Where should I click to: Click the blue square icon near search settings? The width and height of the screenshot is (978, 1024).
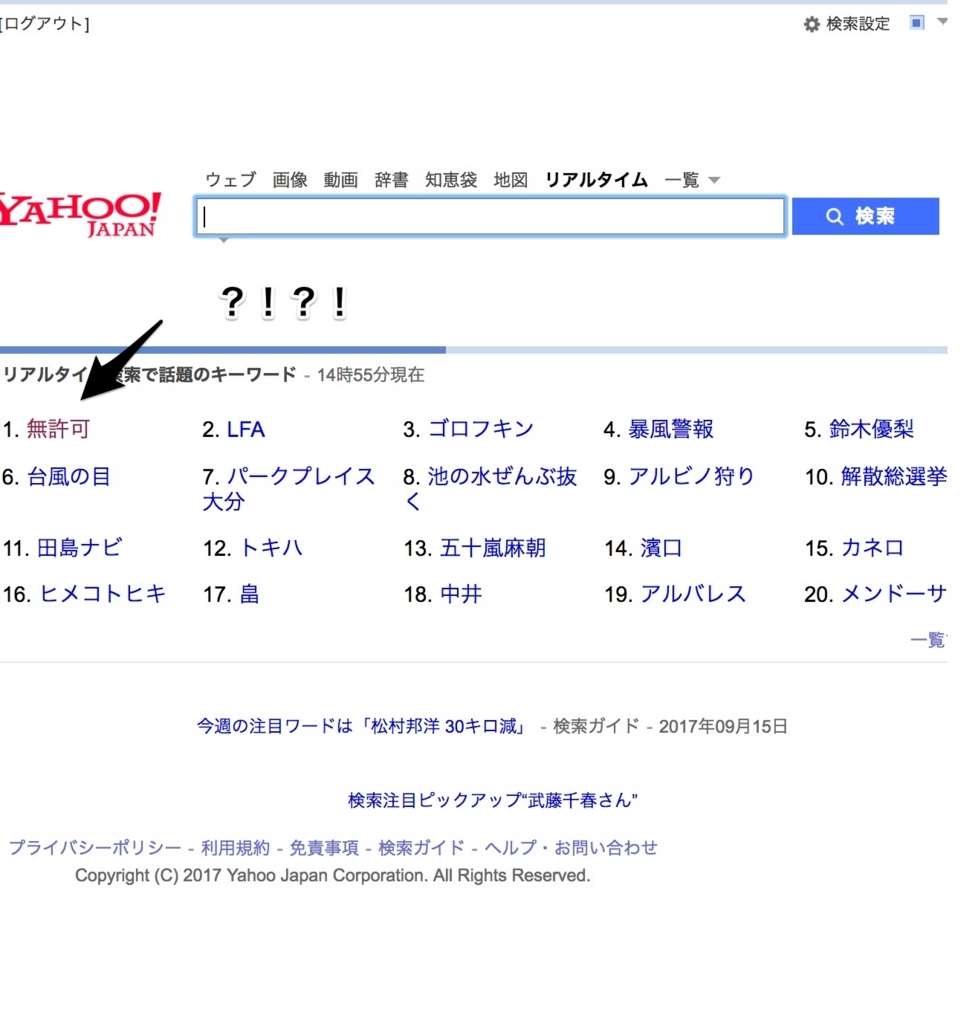(x=917, y=23)
